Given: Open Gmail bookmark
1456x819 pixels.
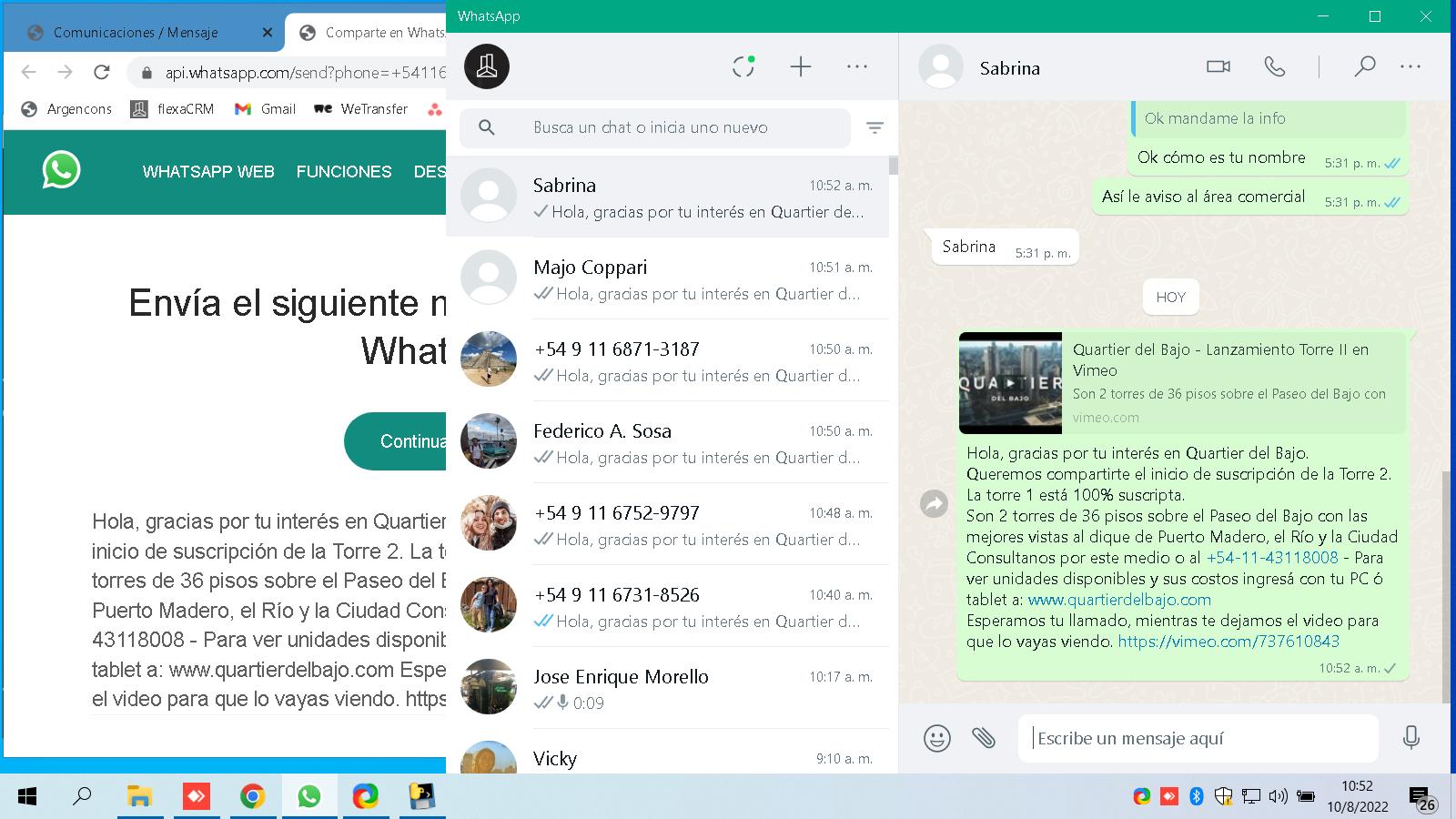Looking at the screenshot, I should point(266,109).
